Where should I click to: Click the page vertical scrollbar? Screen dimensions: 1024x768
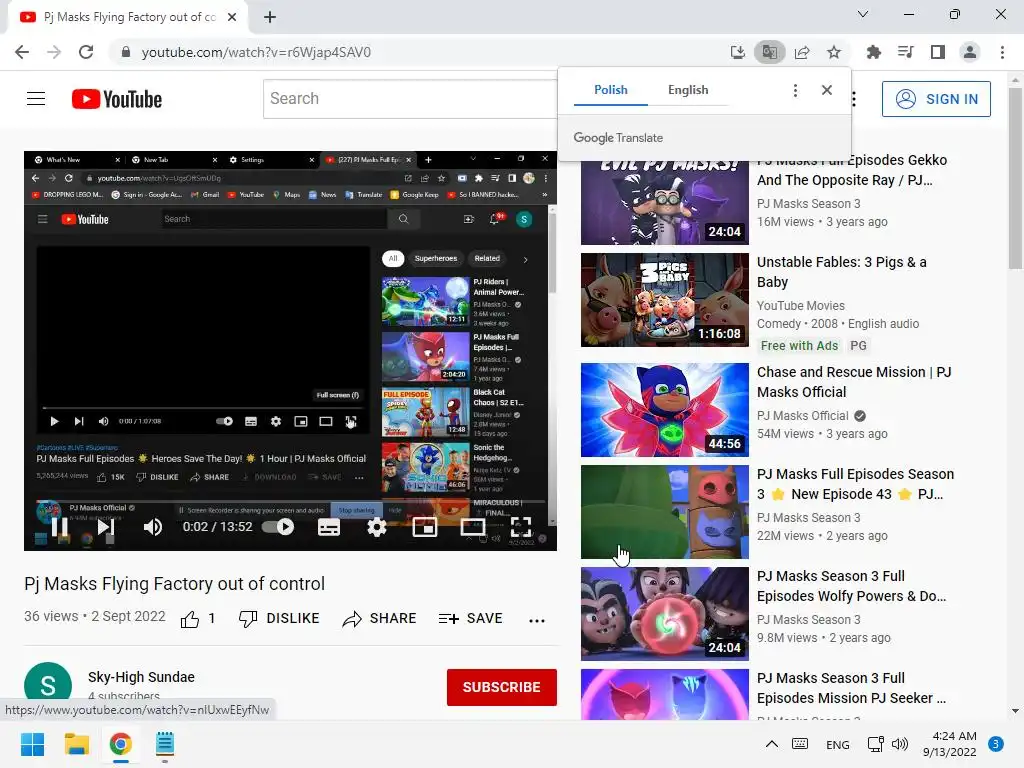click(1015, 178)
